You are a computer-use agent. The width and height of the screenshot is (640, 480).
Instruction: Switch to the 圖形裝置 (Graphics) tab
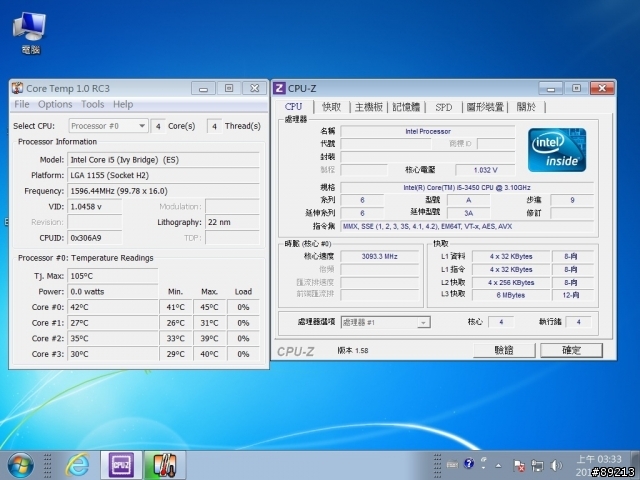coord(485,107)
